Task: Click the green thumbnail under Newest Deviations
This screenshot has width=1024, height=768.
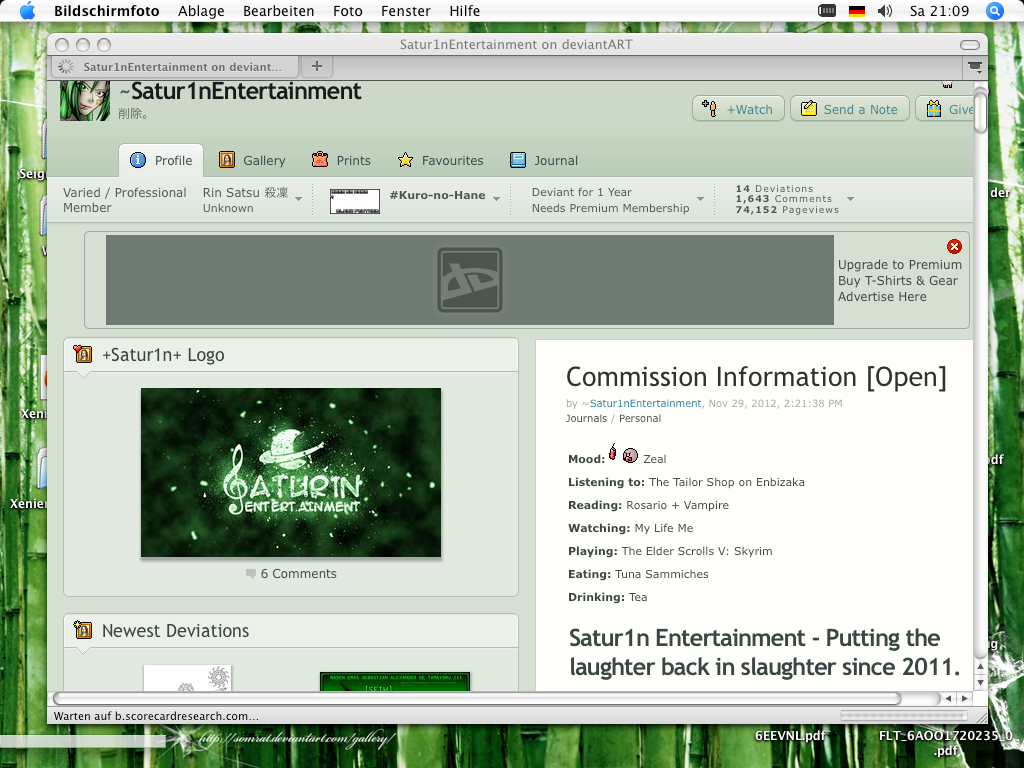Action: tap(395, 682)
